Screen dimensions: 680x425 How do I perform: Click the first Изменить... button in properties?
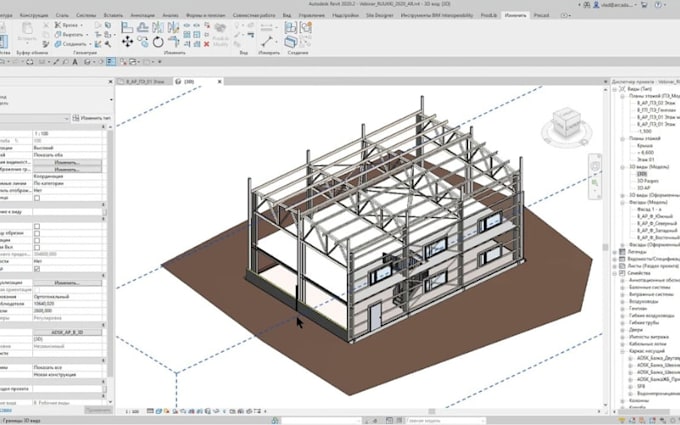67,163
